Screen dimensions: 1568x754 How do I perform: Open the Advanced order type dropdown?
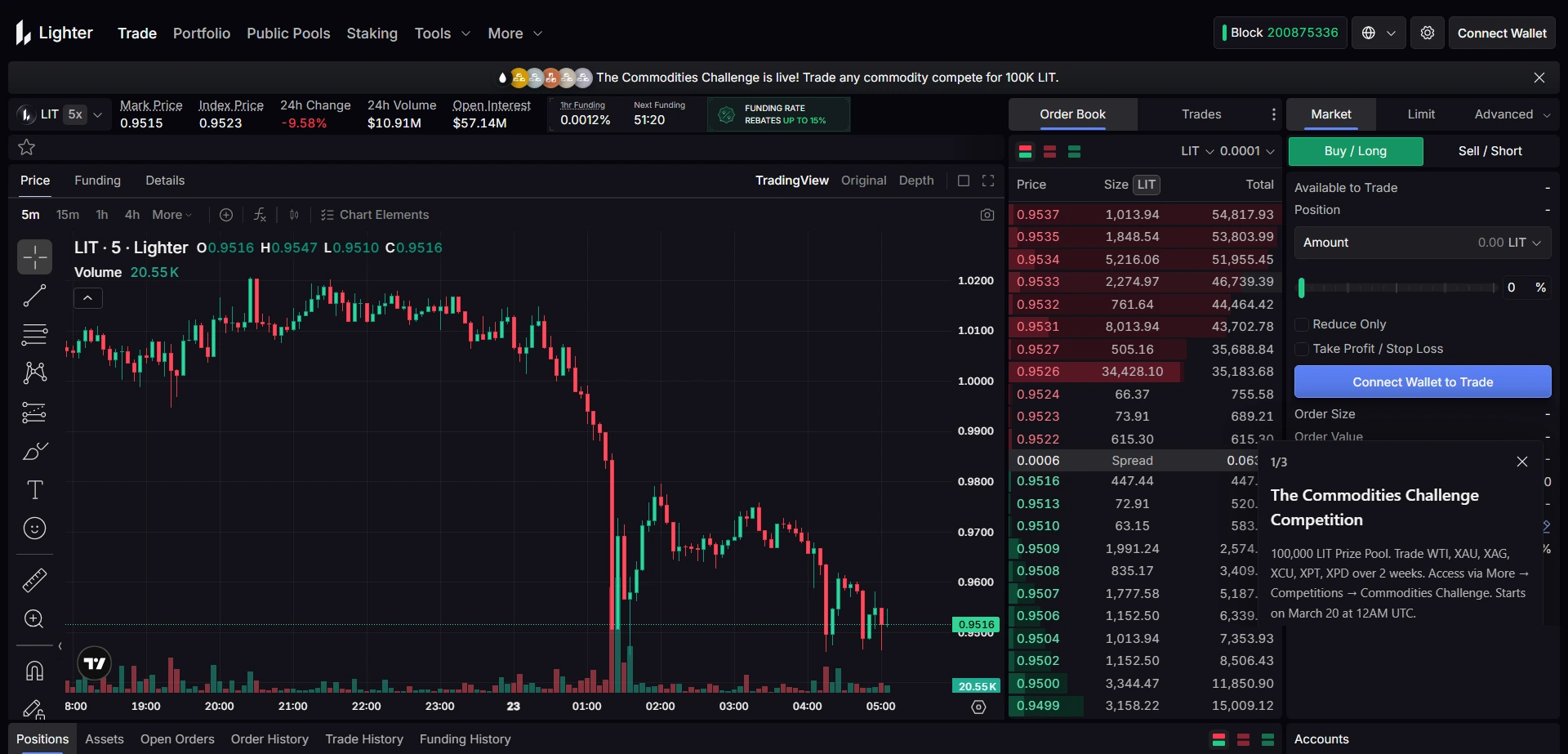click(1511, 114)
